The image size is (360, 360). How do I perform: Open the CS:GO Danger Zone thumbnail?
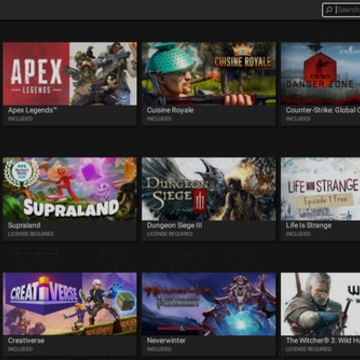[x=320, y=74]
